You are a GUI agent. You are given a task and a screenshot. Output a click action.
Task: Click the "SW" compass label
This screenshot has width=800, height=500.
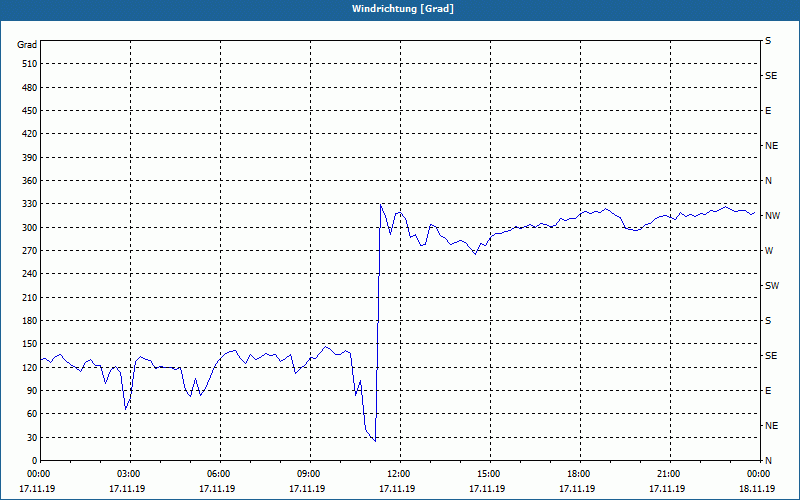(772, 286)
